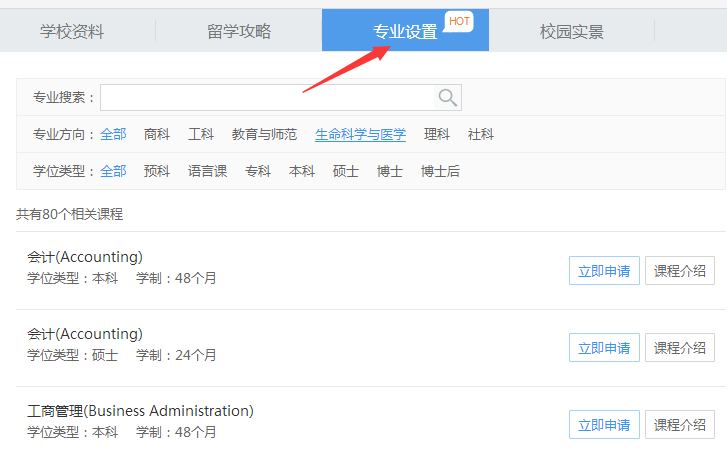This screenshot has height=453, width=727.
Task: Filter degree type by 博士后
Action: click(440, 171)
